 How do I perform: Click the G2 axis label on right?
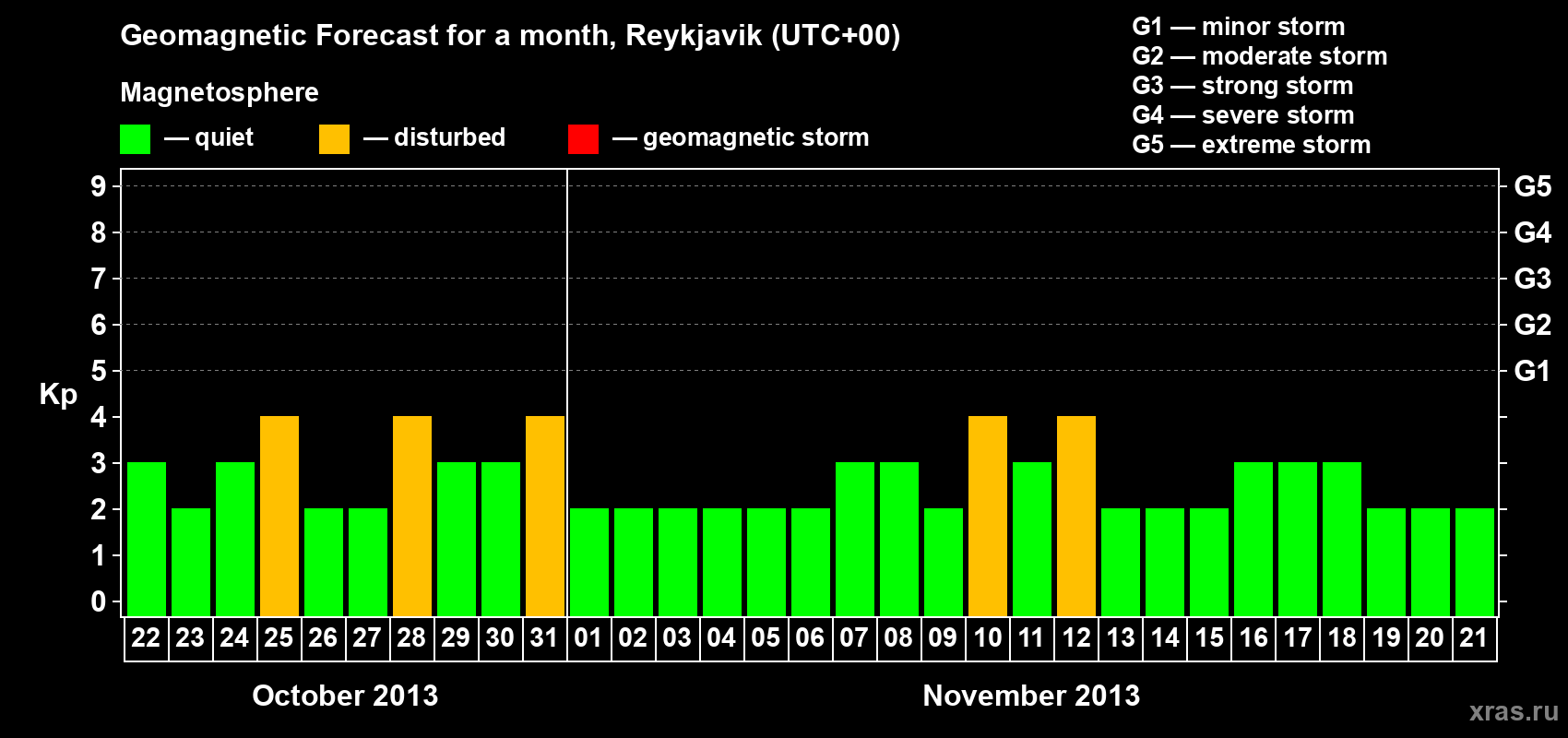[1533, 325]
